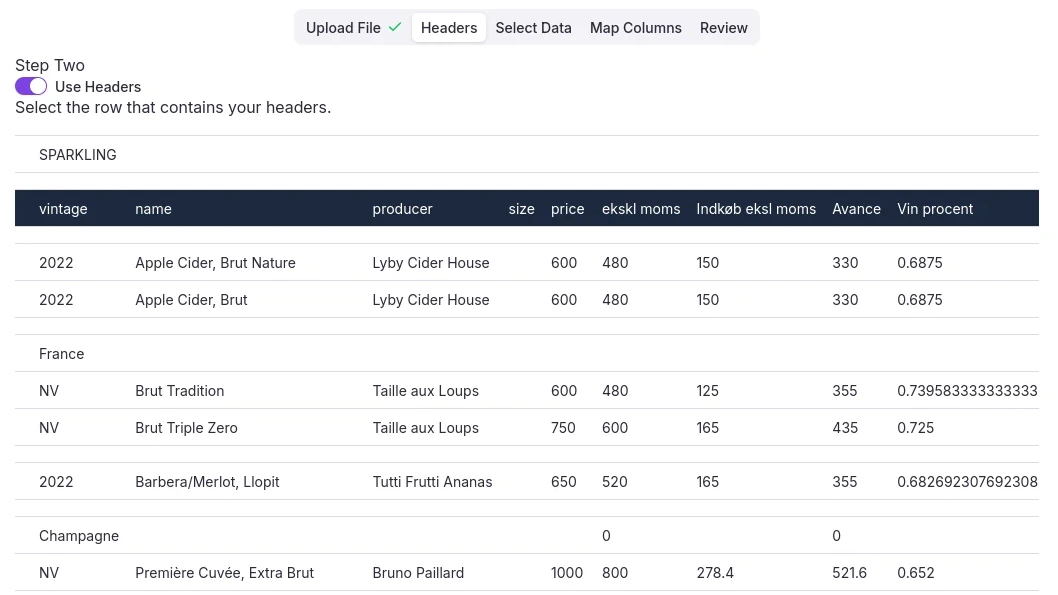Viewport: 1058px width, 595px height.
Task: Select the Headers step in the stepper
Action: [x=448, y=27]
